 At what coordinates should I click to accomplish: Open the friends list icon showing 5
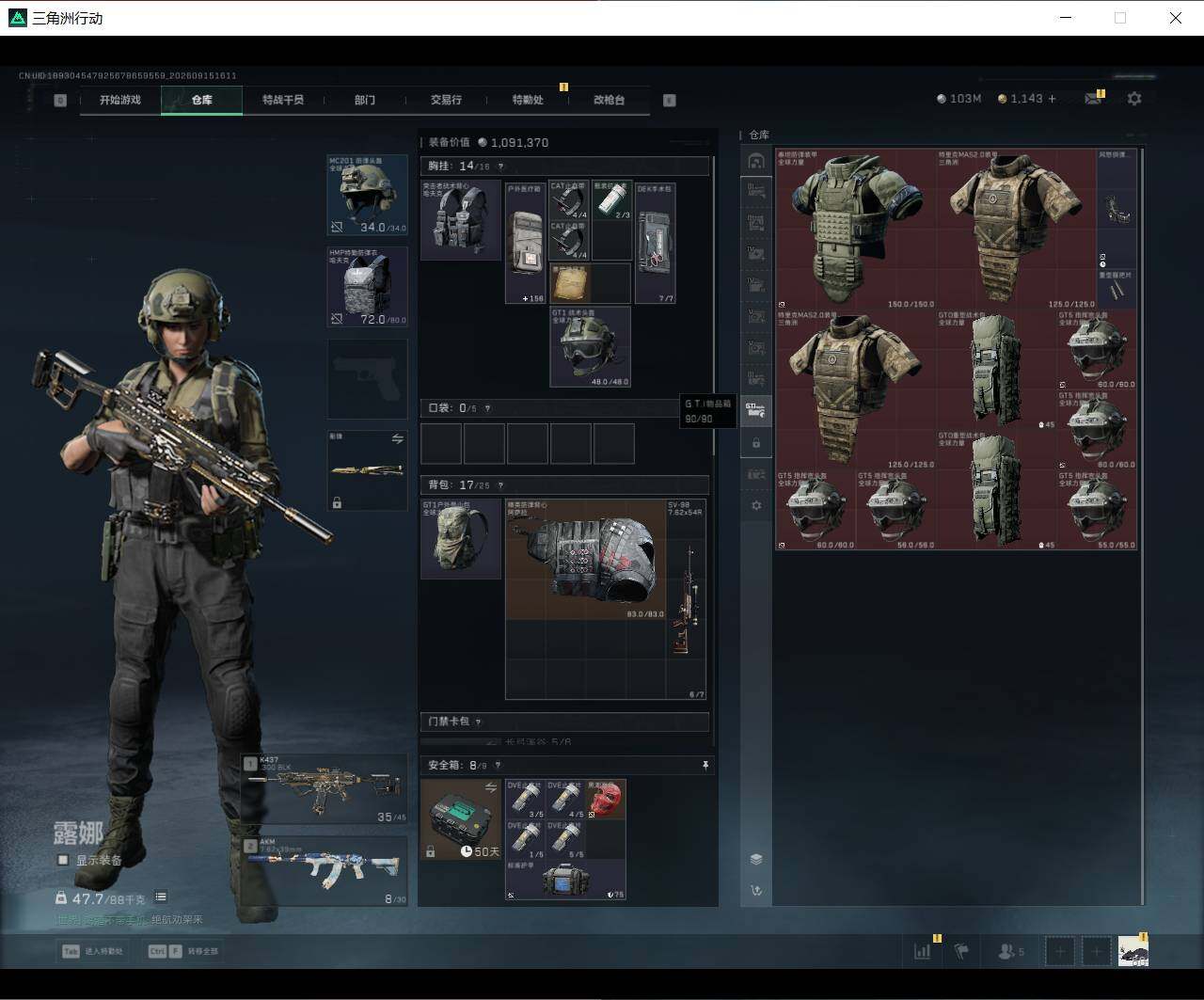coord(1010,951)
